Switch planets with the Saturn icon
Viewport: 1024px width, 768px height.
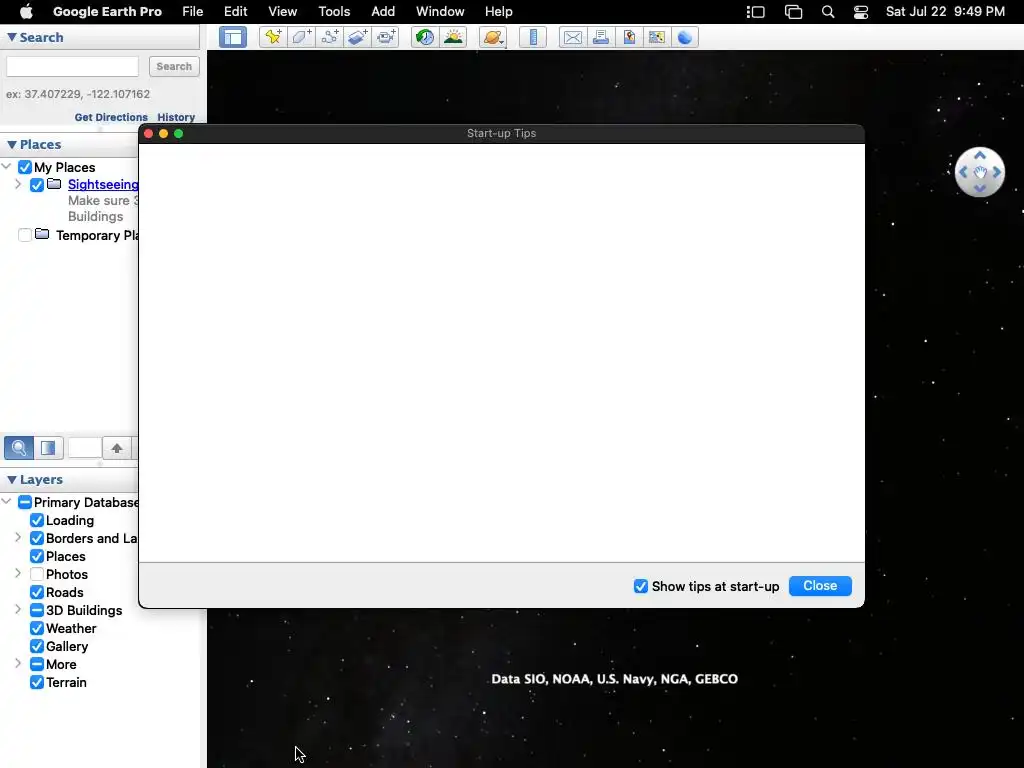click(493, 37)
